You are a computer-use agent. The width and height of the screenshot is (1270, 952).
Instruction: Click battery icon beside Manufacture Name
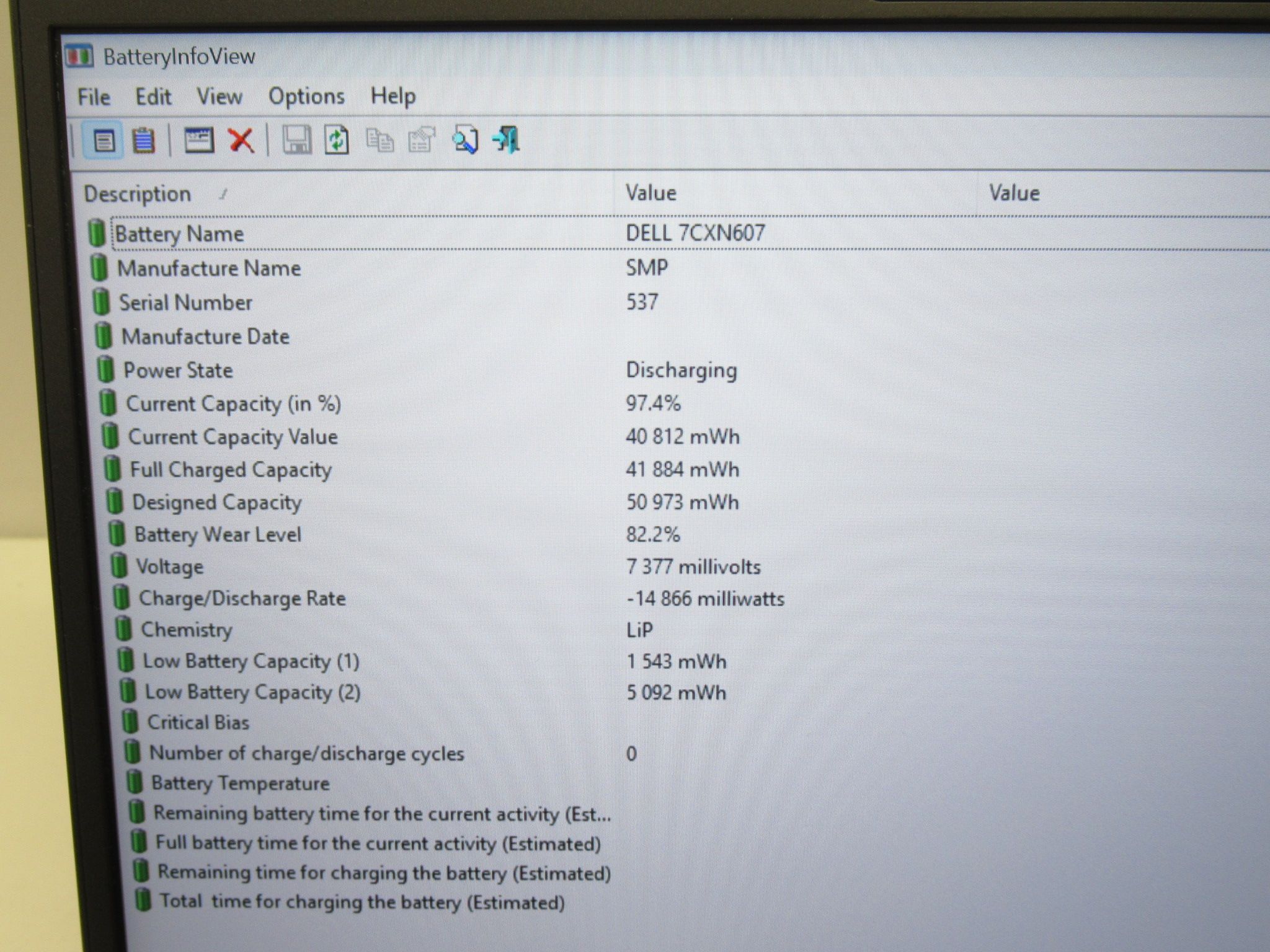point(99,268)
